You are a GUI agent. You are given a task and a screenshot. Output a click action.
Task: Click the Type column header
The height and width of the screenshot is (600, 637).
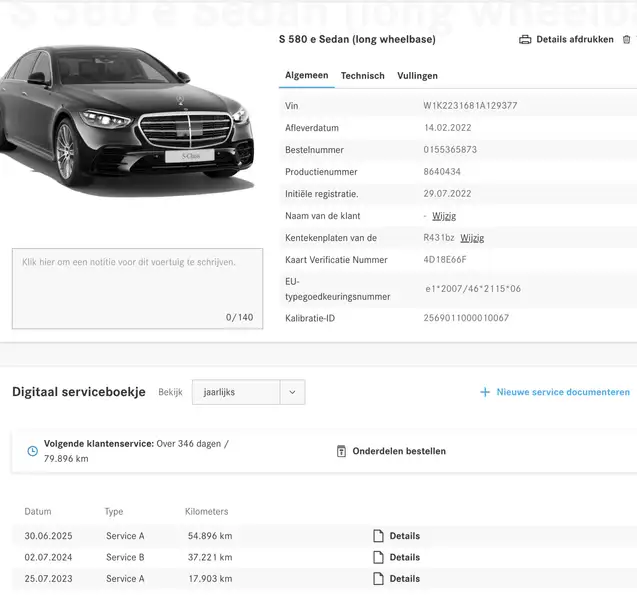114,512
